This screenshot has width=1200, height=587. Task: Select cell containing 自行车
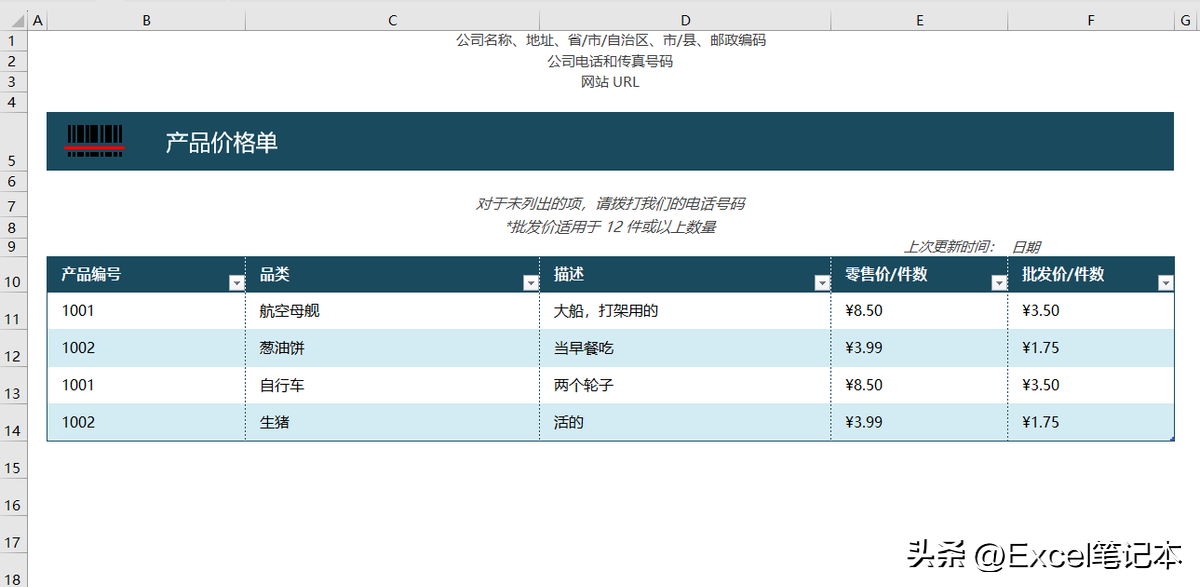[x=392, y=385]
